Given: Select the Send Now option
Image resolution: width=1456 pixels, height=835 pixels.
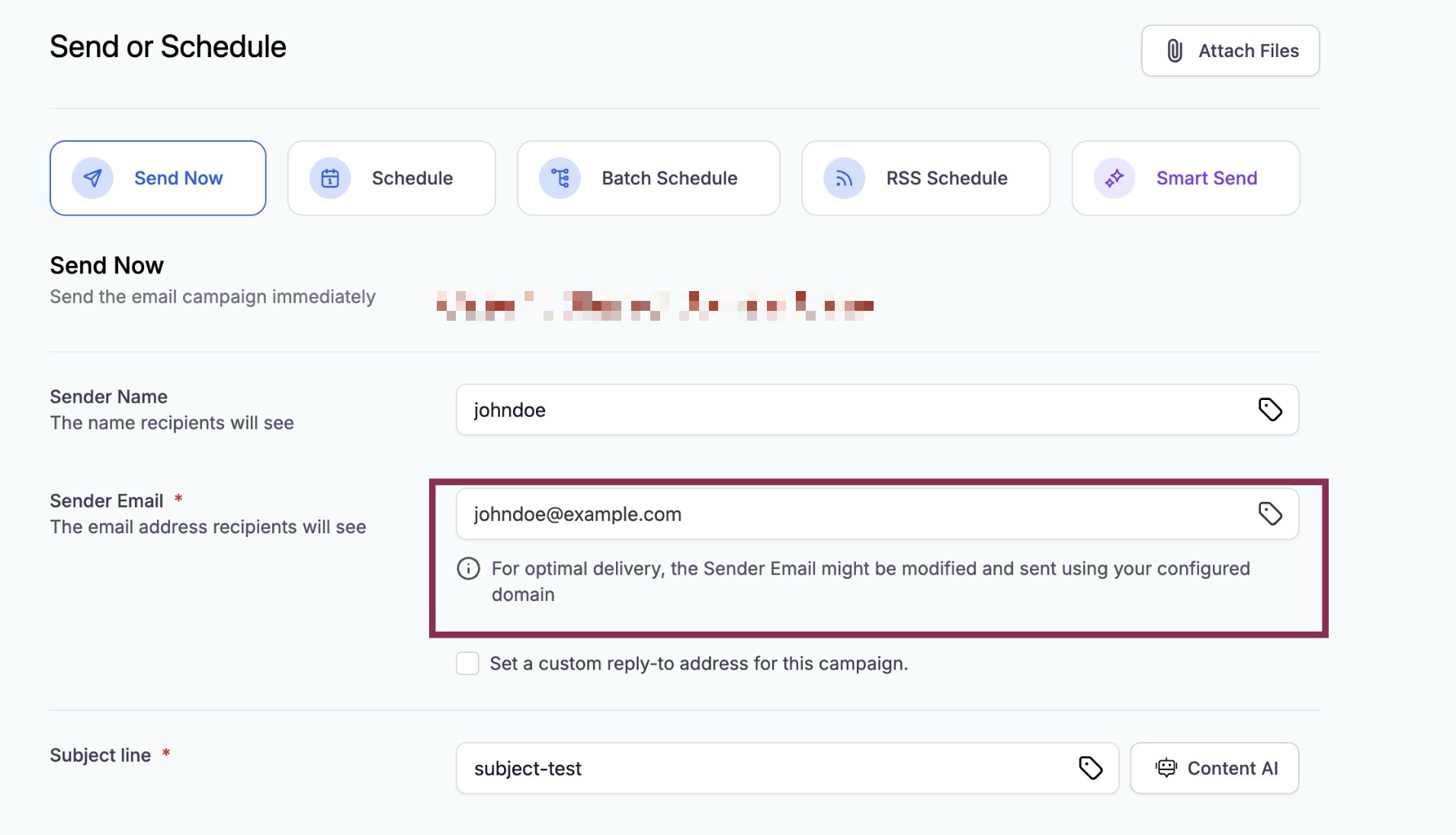Looking at the screenshot, I should coord(178,178).
